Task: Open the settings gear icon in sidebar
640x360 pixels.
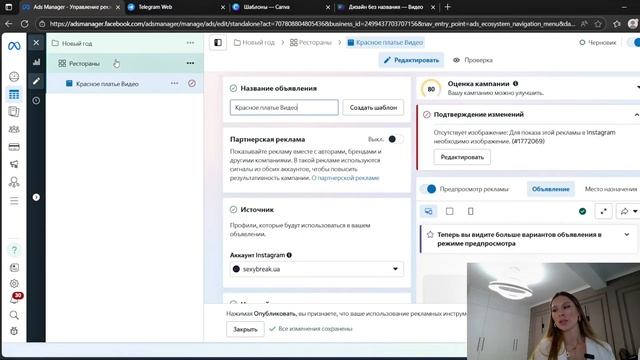Action: coord(14,283)
